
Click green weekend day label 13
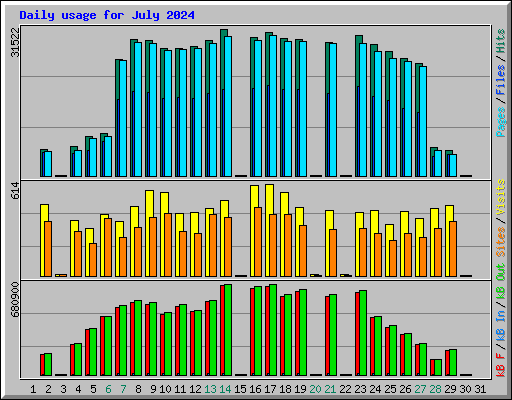coord(210,389)
